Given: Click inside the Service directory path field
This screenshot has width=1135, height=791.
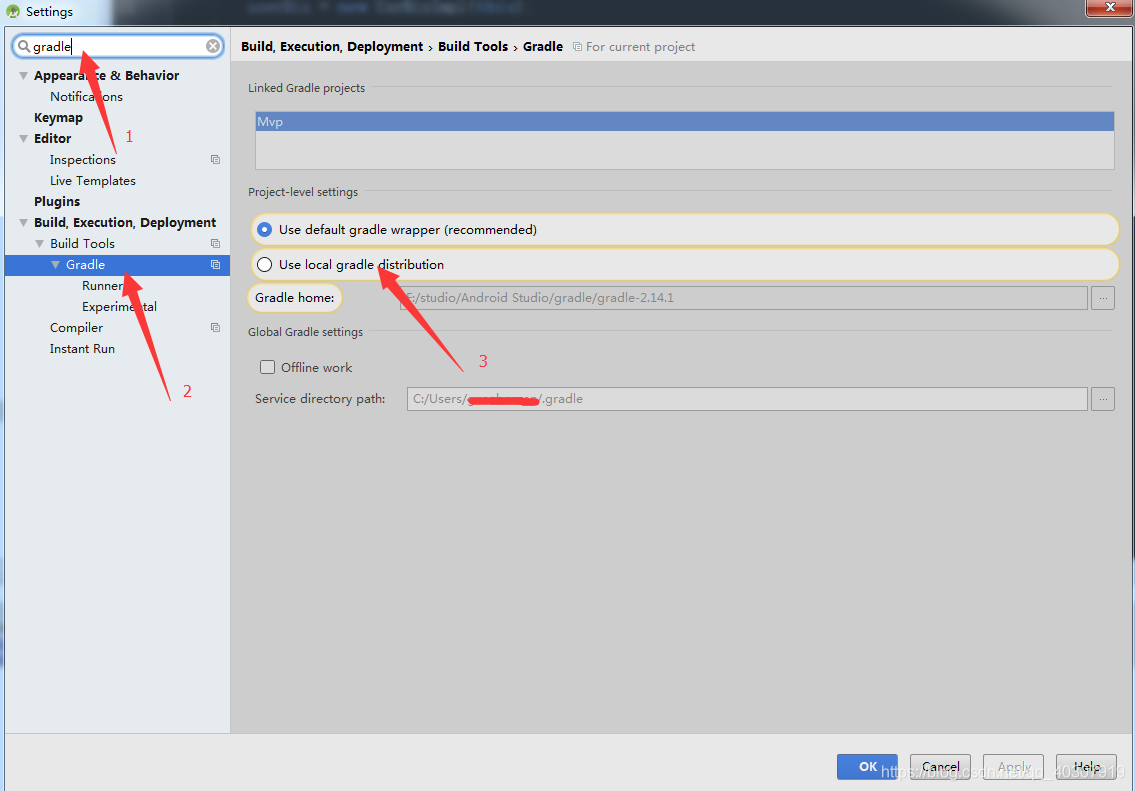Looking at the screenshot, I should (x=700, y=398).
